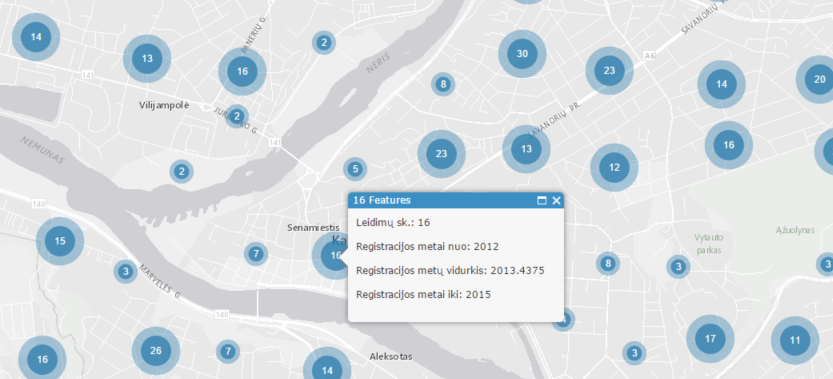Select 'Registracijos metų vidurkis: 2013.4375' text
Screen dimensions: 833x379
coord(450,271)
